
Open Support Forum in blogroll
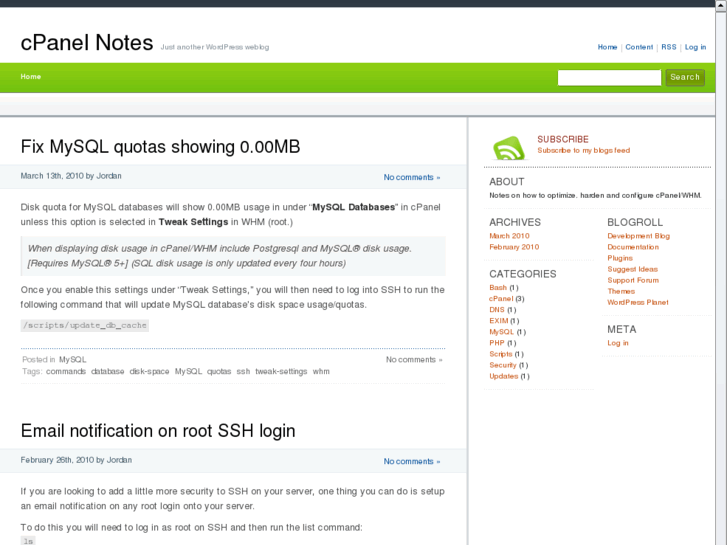633,280
